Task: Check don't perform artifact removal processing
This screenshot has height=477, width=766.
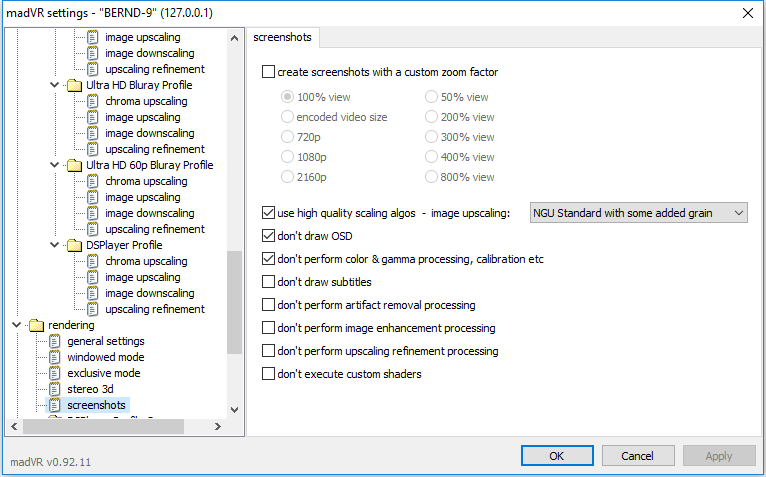Action: click(268, 304)
